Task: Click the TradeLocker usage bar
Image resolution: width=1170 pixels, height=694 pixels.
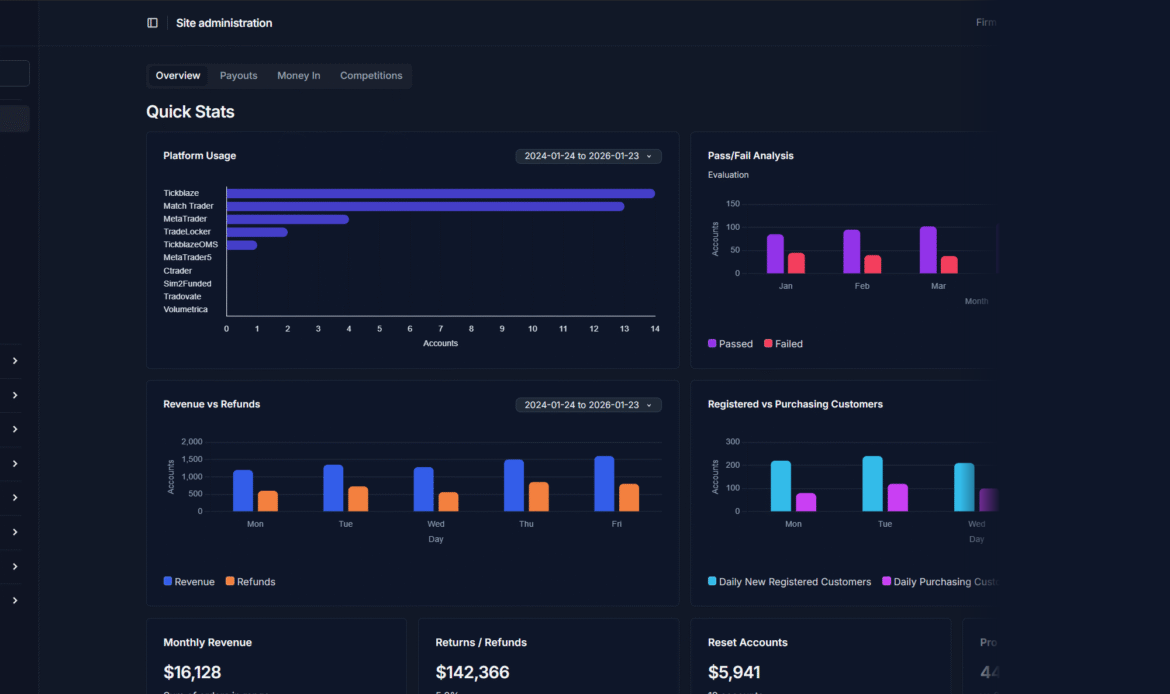Action: coord(257,232)
